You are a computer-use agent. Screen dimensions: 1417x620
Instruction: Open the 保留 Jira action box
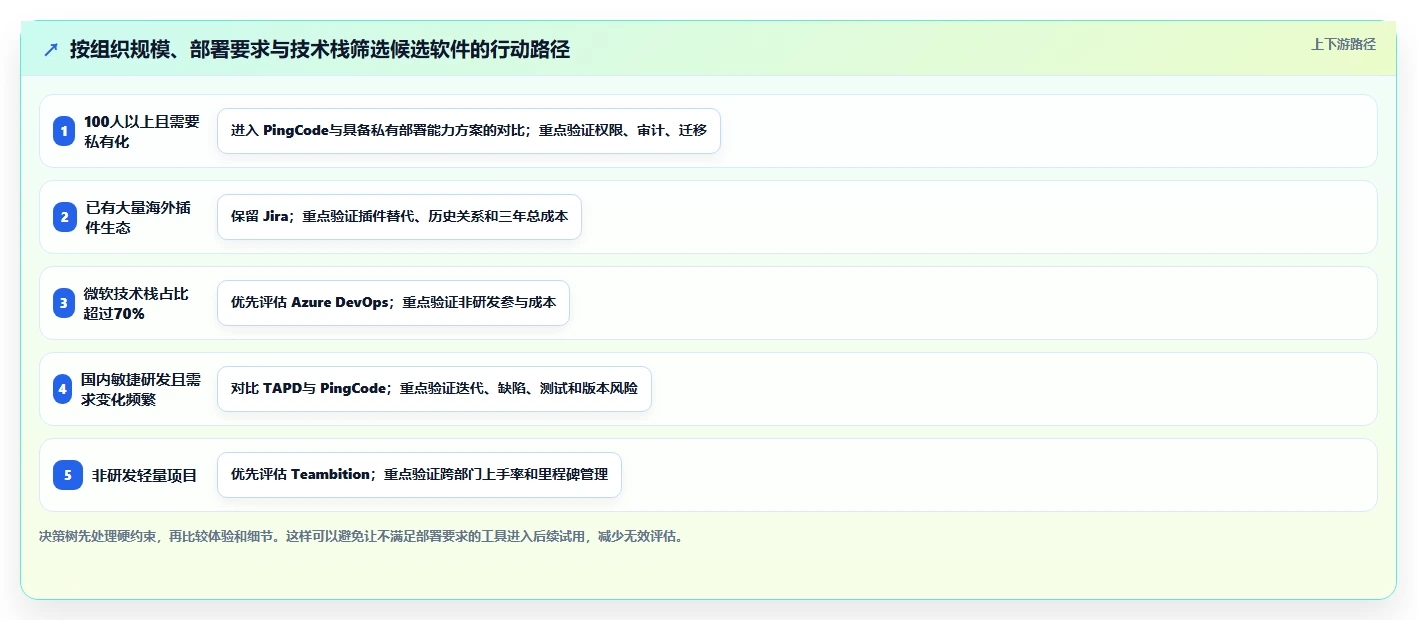coord(399,217)
